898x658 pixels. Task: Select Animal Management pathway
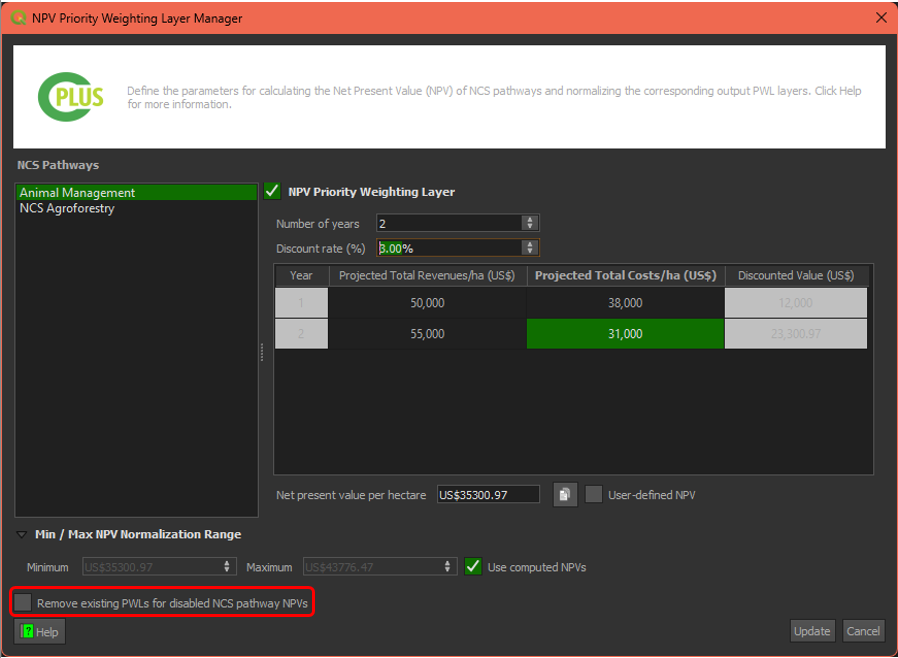coord(136,192)
